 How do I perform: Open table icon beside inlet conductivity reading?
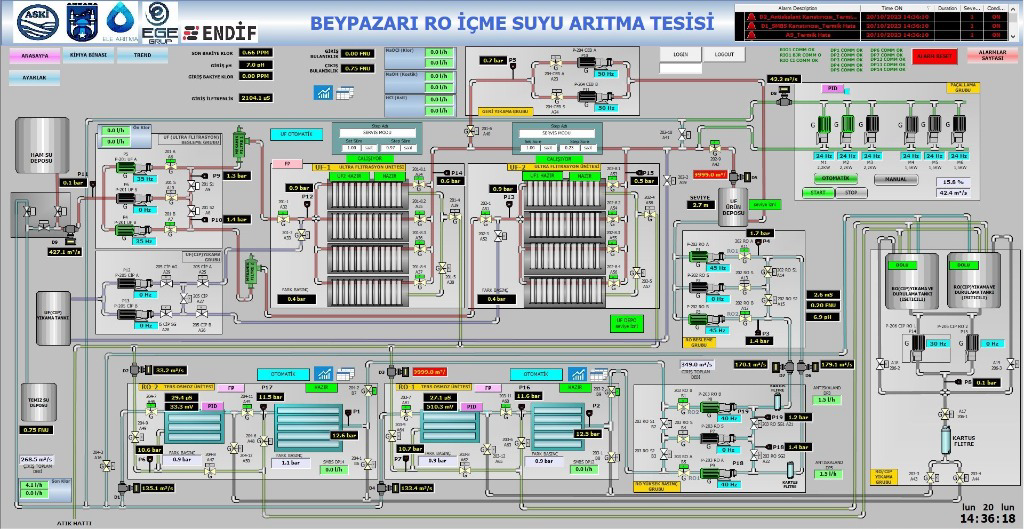click(344, 93)
